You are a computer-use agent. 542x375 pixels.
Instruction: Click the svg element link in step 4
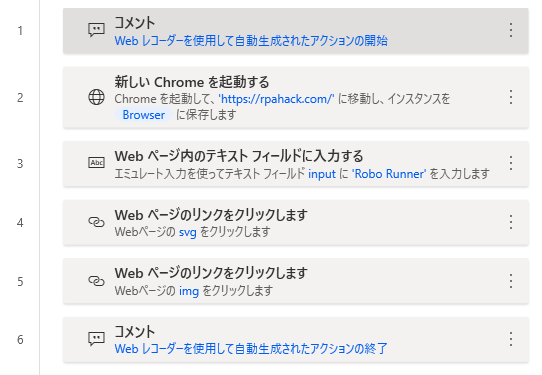[188, 232]
